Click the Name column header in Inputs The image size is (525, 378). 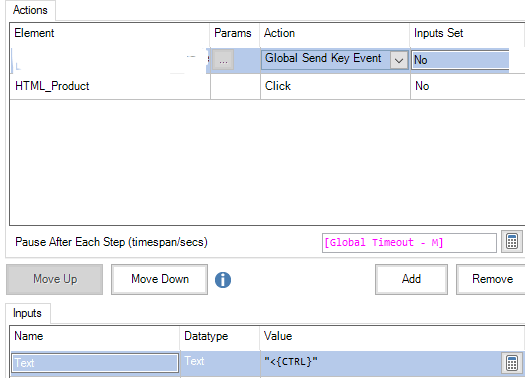tap(95, 336)
